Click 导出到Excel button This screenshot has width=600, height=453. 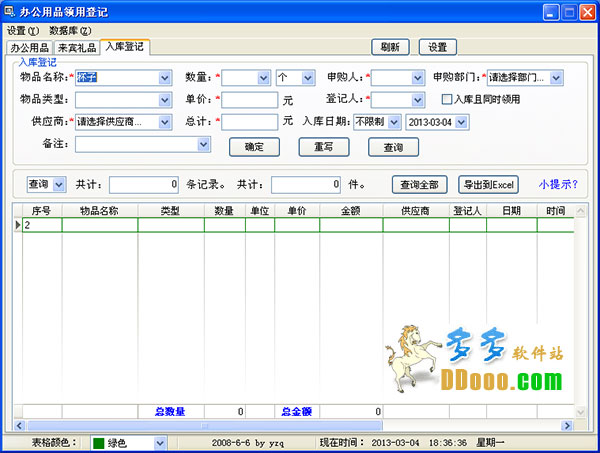tap(489, 185)
